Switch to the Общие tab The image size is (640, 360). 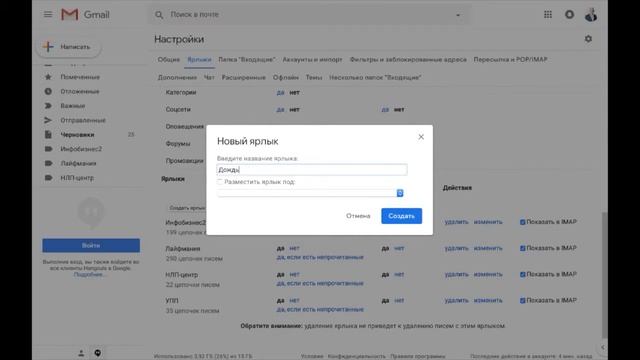pyautogui.click(x=169, y=60)
